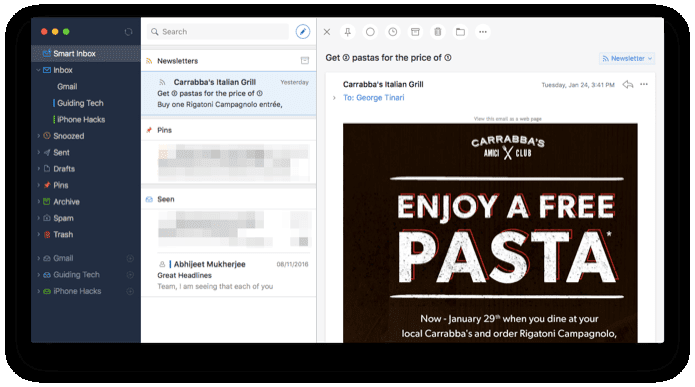Open the Archive folder
The height and width of the screenshot is (387, 695).
coord(66,201)
